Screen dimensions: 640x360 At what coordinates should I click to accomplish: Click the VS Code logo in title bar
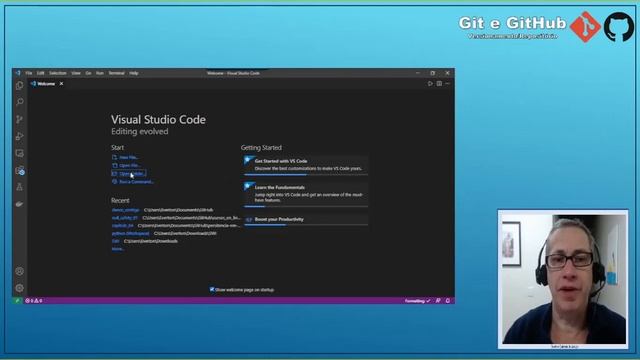[18, 73]
